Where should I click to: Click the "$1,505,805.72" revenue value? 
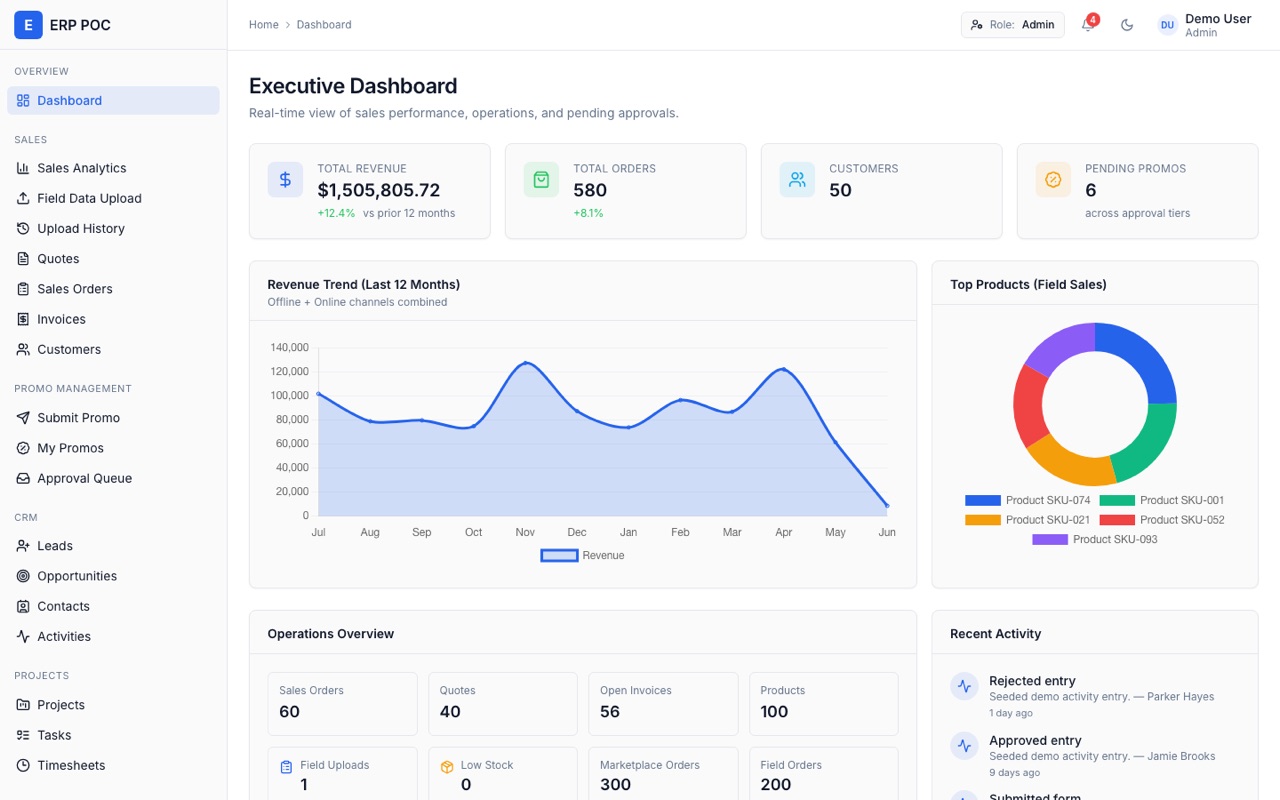[x=379, y=190]
